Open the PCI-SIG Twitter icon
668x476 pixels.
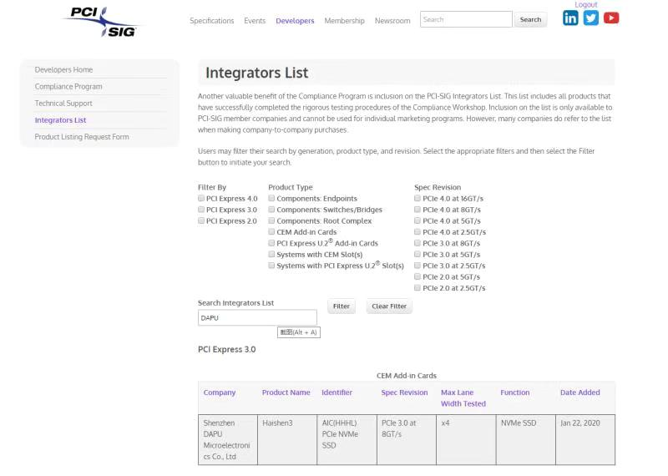(x=590, y=18)
